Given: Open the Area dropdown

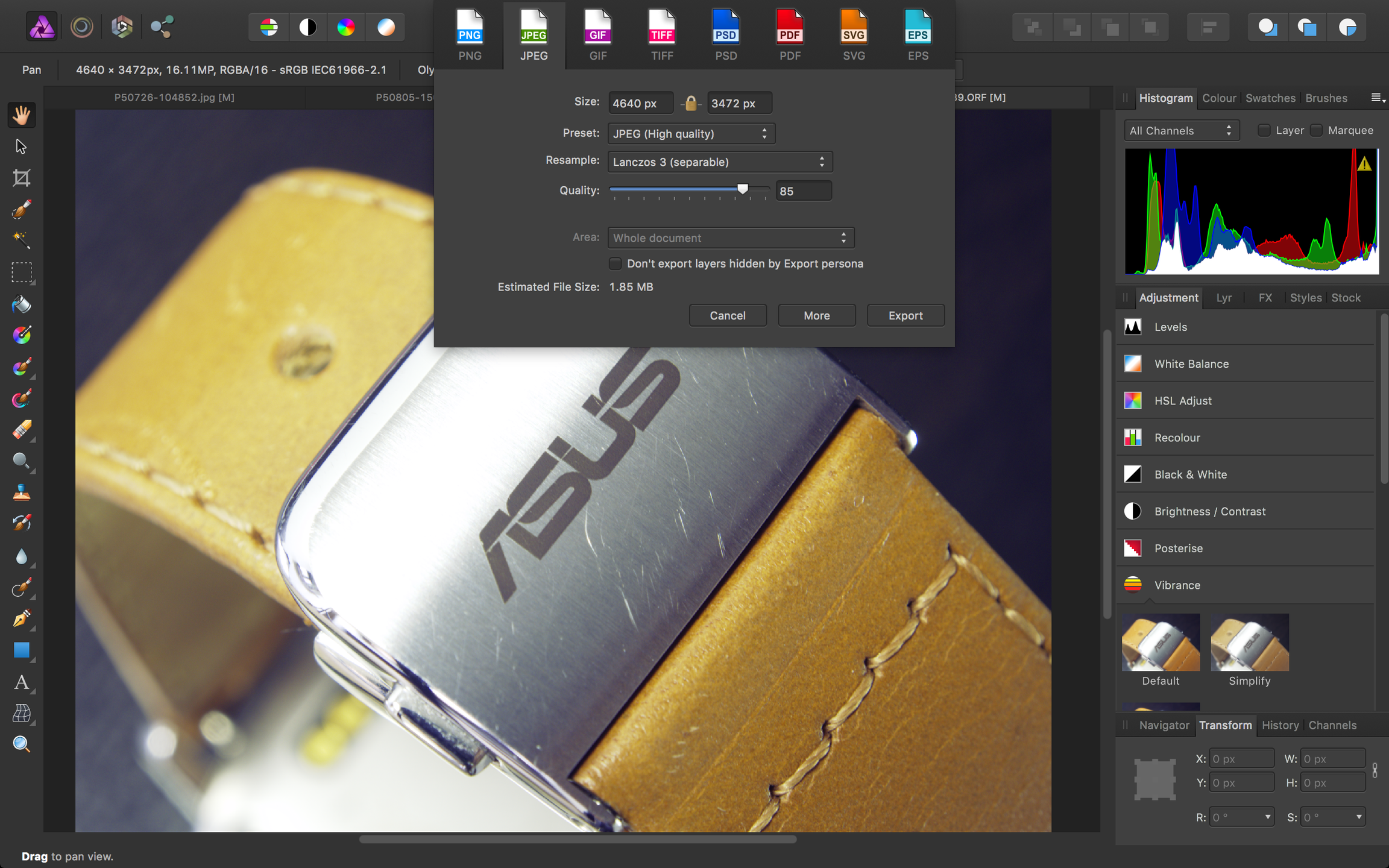Looking at the screenshot, I should (x=731, y=237).
